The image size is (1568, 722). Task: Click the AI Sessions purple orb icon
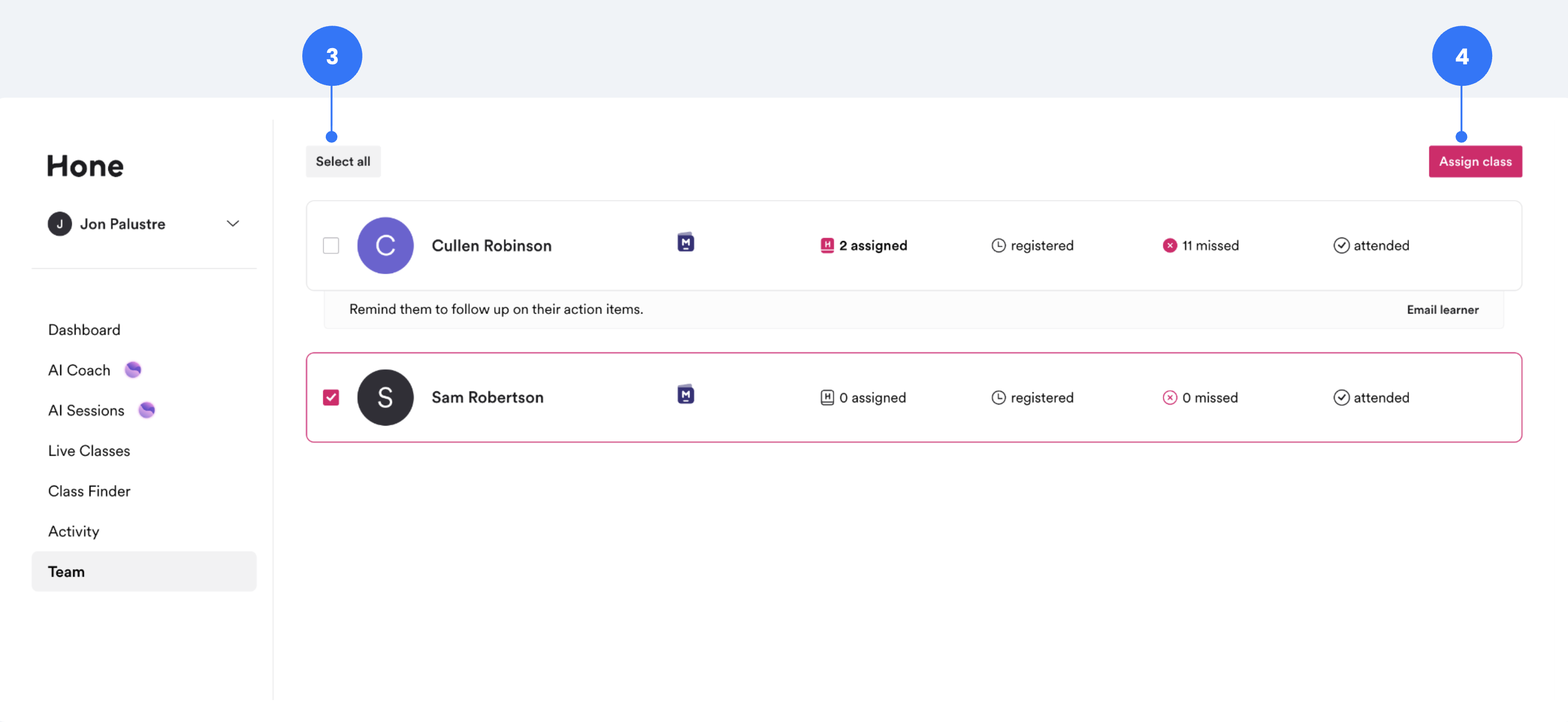pos(146,410)
